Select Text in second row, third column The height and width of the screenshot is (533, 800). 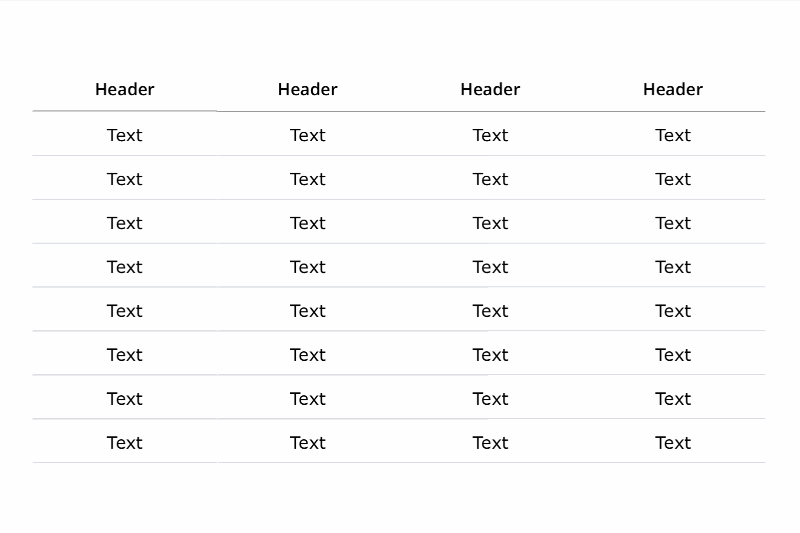coord(490,179)
